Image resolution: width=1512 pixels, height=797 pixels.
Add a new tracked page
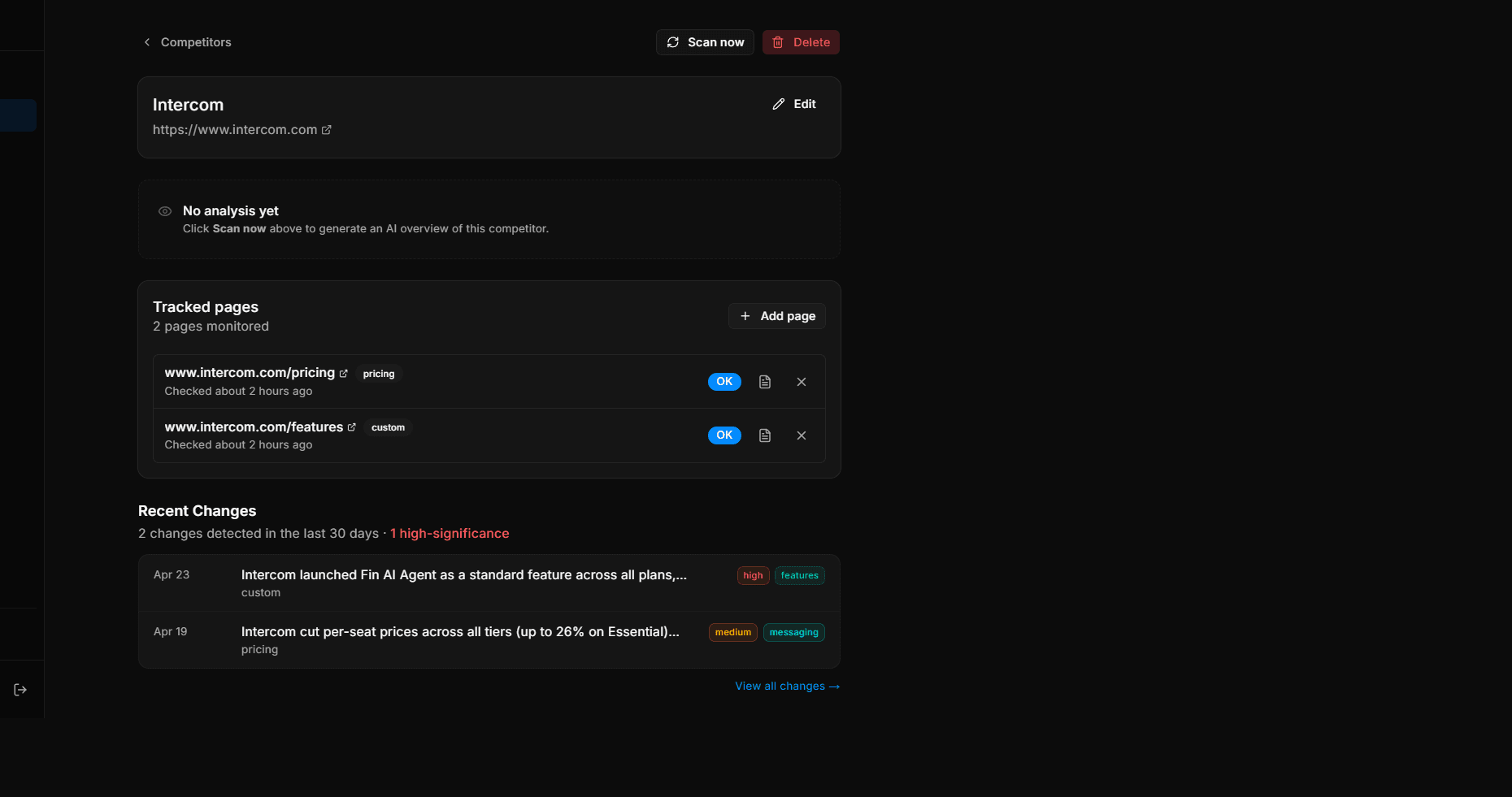(777, 316)
